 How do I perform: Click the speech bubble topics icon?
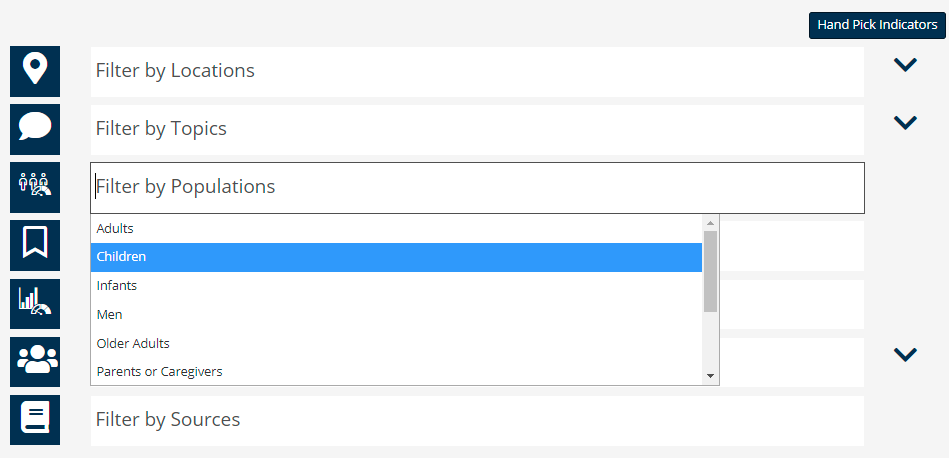tap(35, 129)
